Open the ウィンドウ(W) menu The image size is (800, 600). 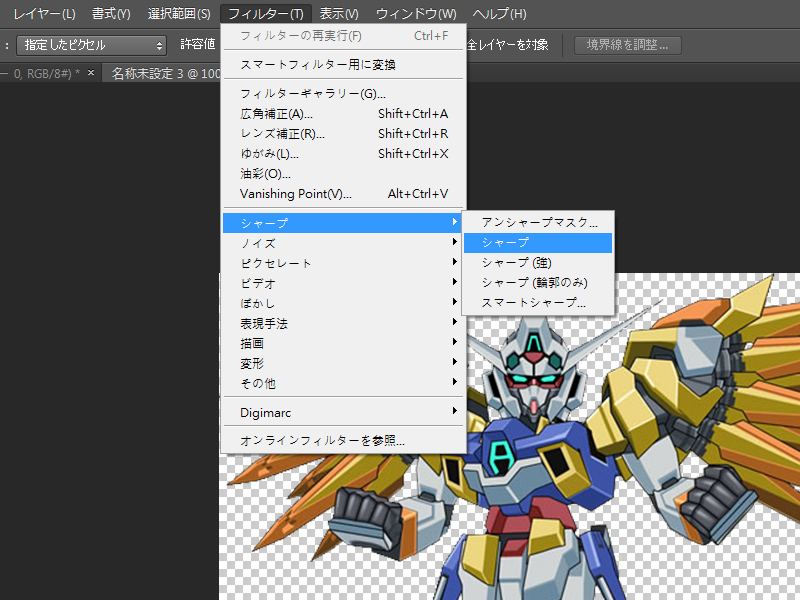[416, 14]
